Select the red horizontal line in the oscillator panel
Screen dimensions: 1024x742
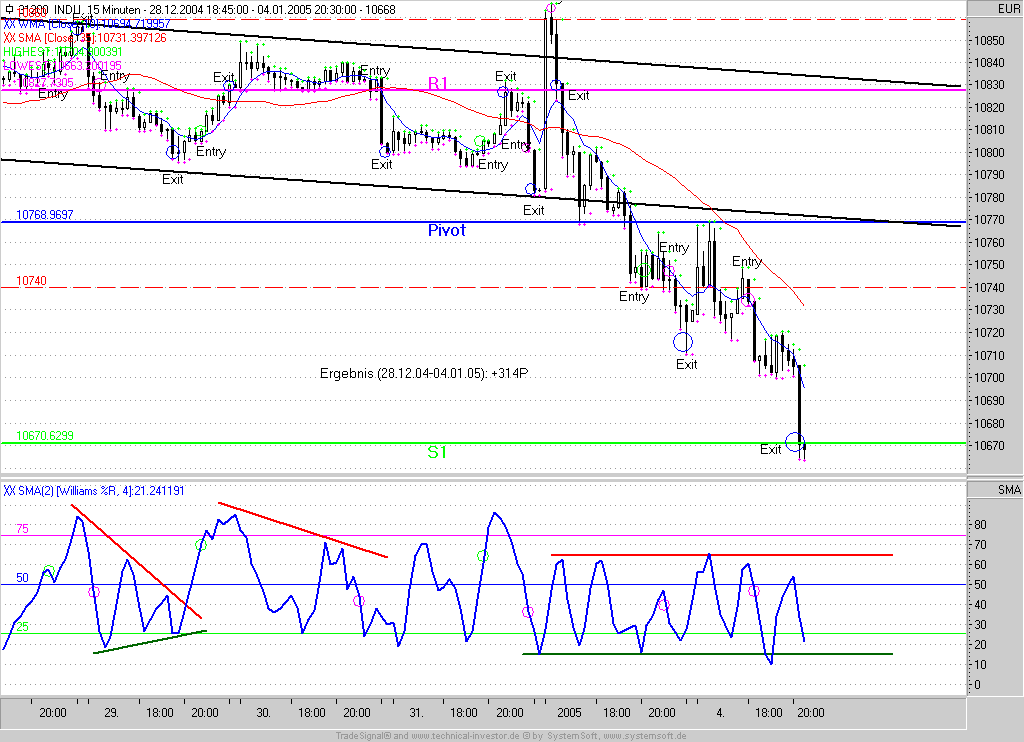click(x=720, y=555)
